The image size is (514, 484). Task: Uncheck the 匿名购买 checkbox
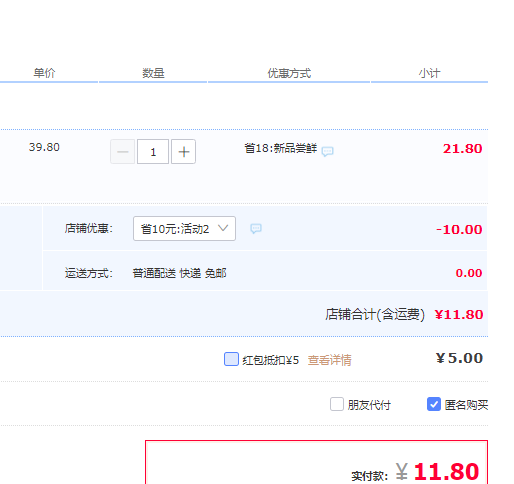pos(434,404)
